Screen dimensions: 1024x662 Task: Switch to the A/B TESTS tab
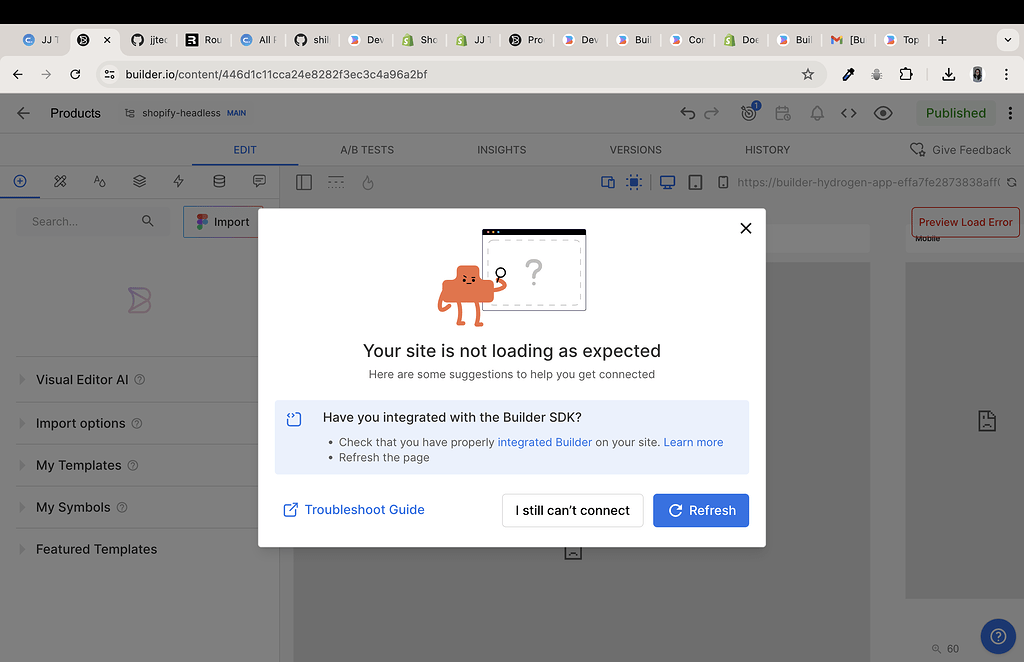click(x=367, y=149)
